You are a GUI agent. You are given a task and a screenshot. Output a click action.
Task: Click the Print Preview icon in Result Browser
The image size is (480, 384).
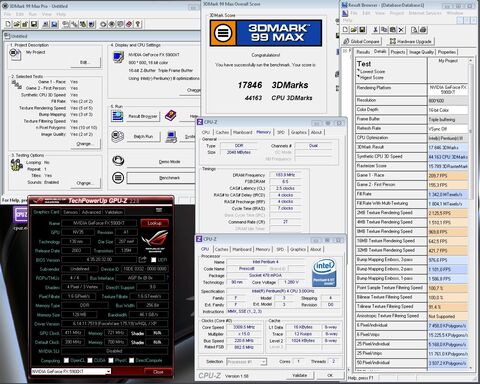pyautogui.click(x=414, y=30)
